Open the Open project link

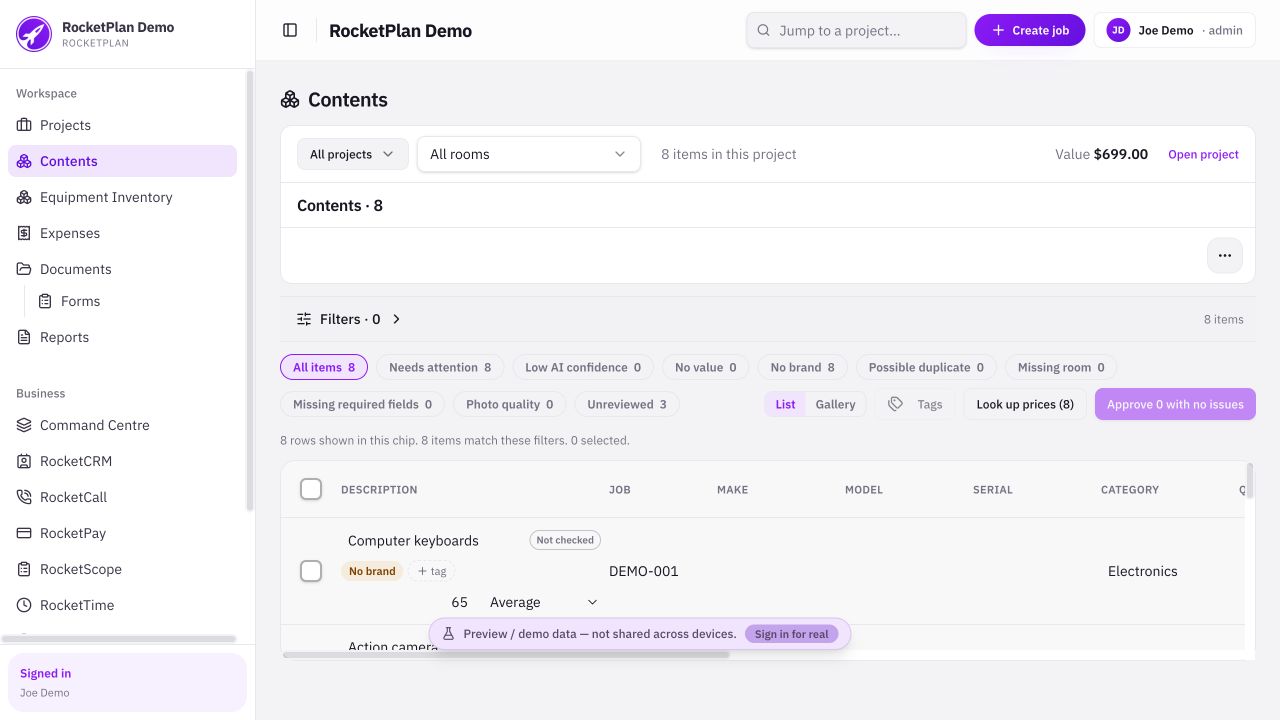(x=1203, y=154)
